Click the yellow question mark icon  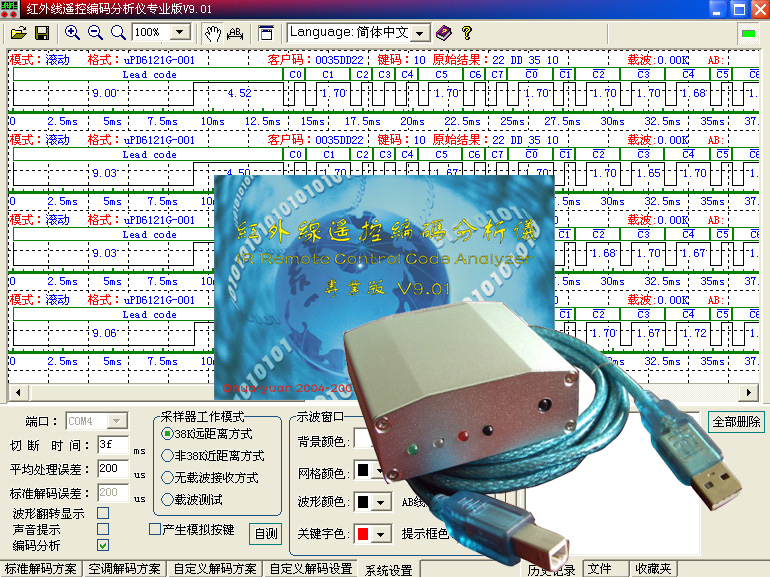(466, 33)
